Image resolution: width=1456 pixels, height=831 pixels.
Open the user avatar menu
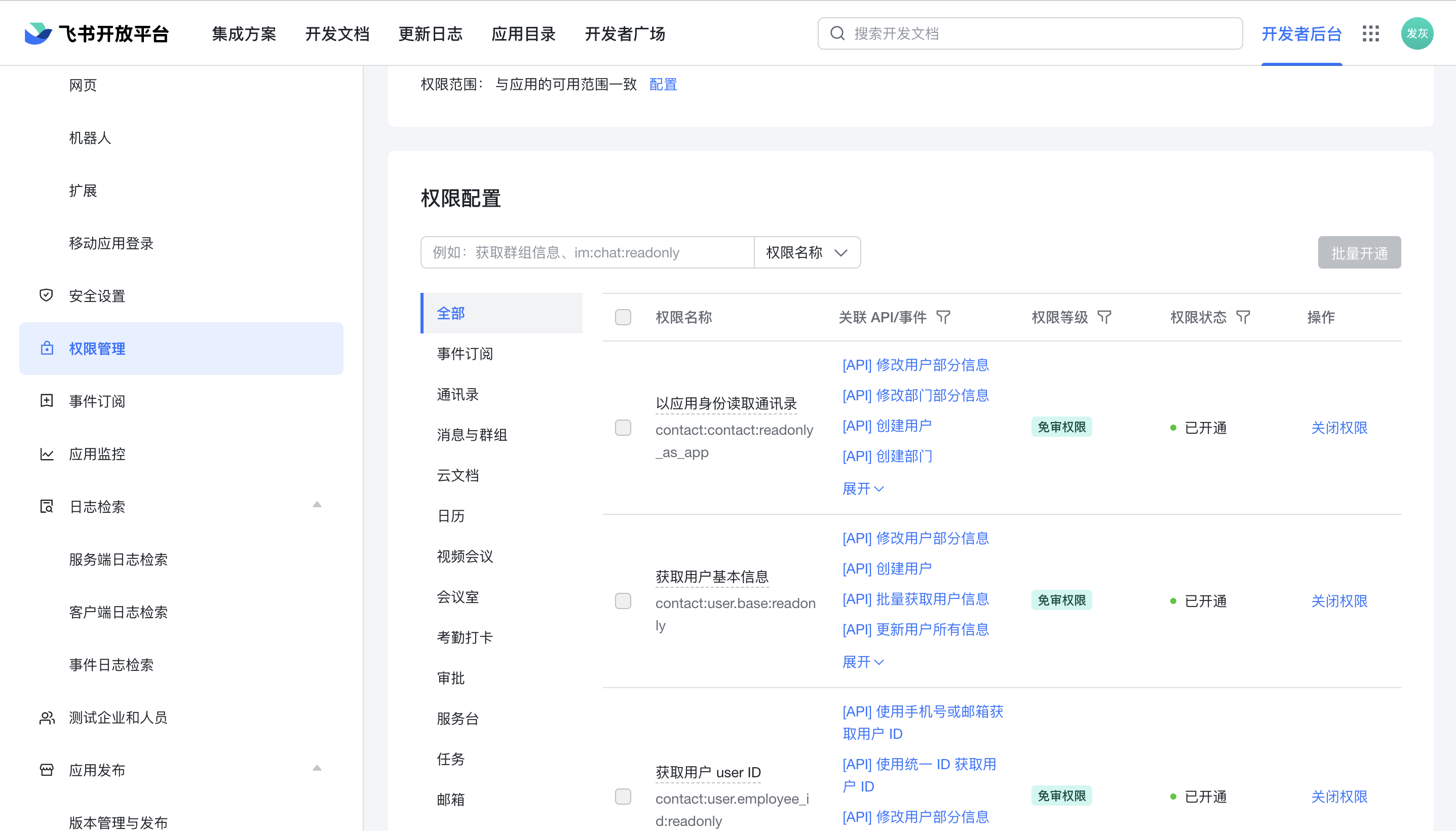1417,33
